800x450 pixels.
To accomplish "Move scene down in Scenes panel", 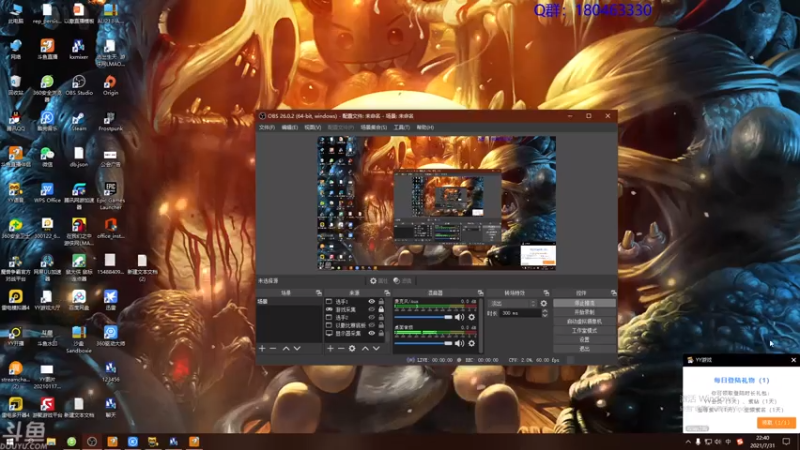I will (x=297, y=348).
